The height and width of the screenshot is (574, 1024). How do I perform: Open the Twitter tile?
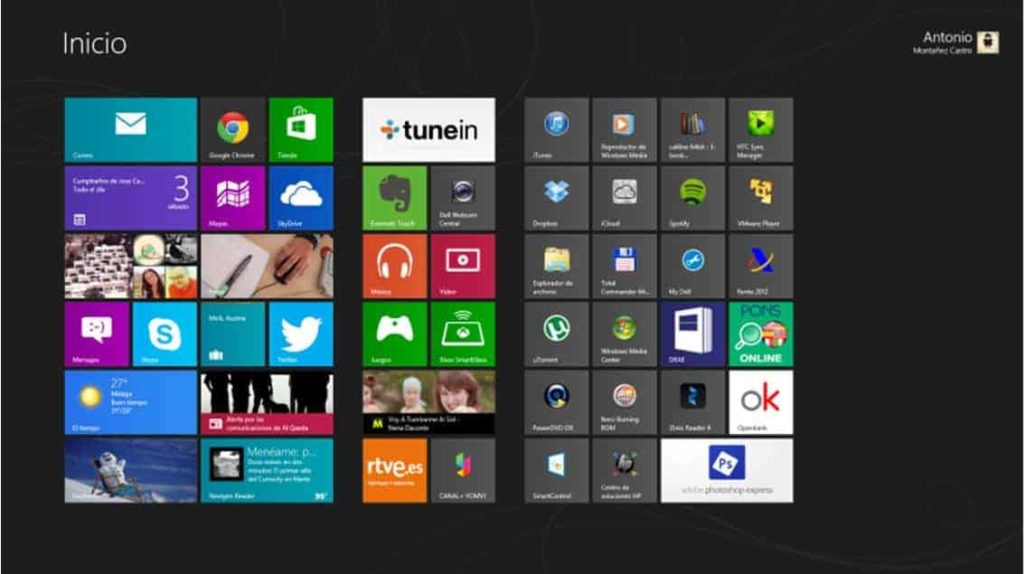click(x=300, y=334)
